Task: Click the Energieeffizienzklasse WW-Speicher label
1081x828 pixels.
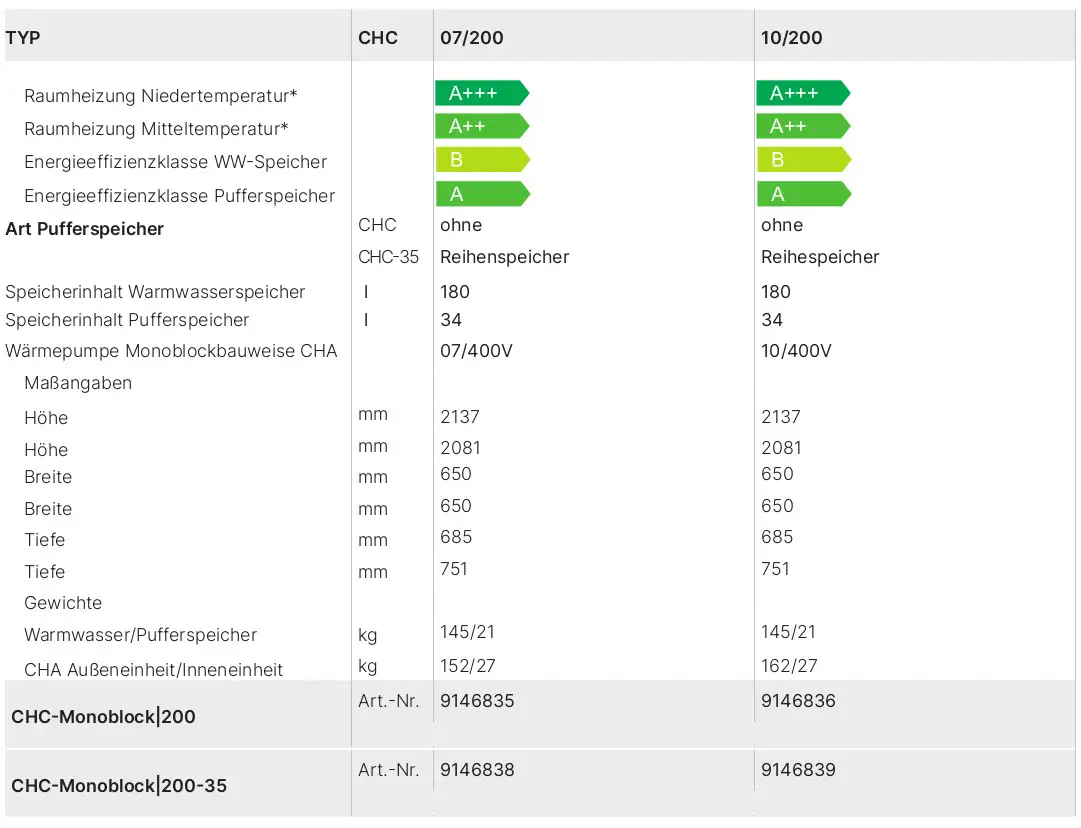Action: coord(176,162)
